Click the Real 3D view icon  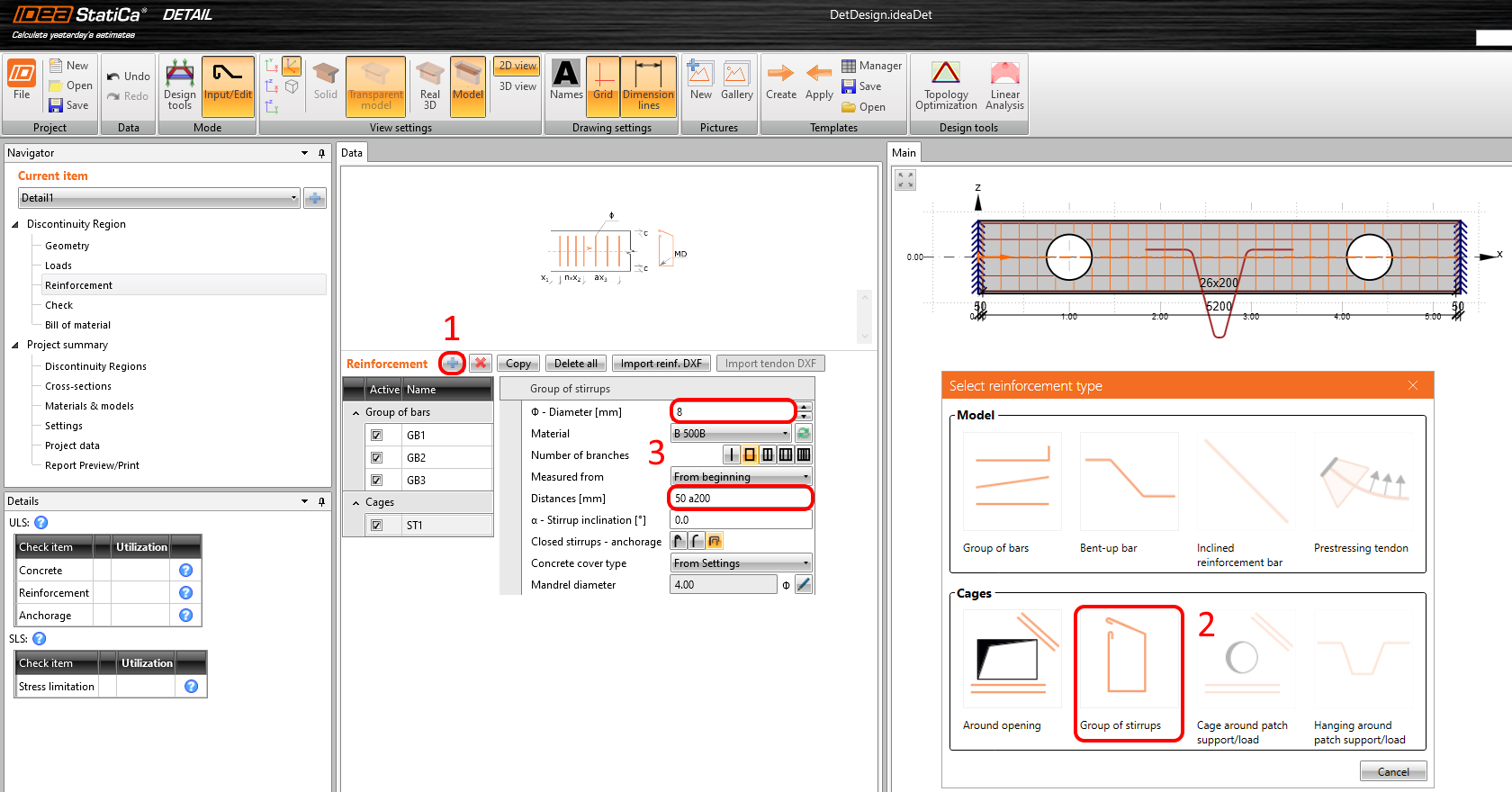point(429,85)
